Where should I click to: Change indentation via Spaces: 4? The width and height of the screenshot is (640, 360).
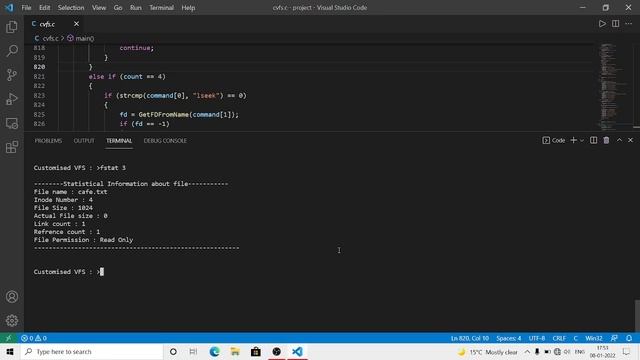[509, 338]
